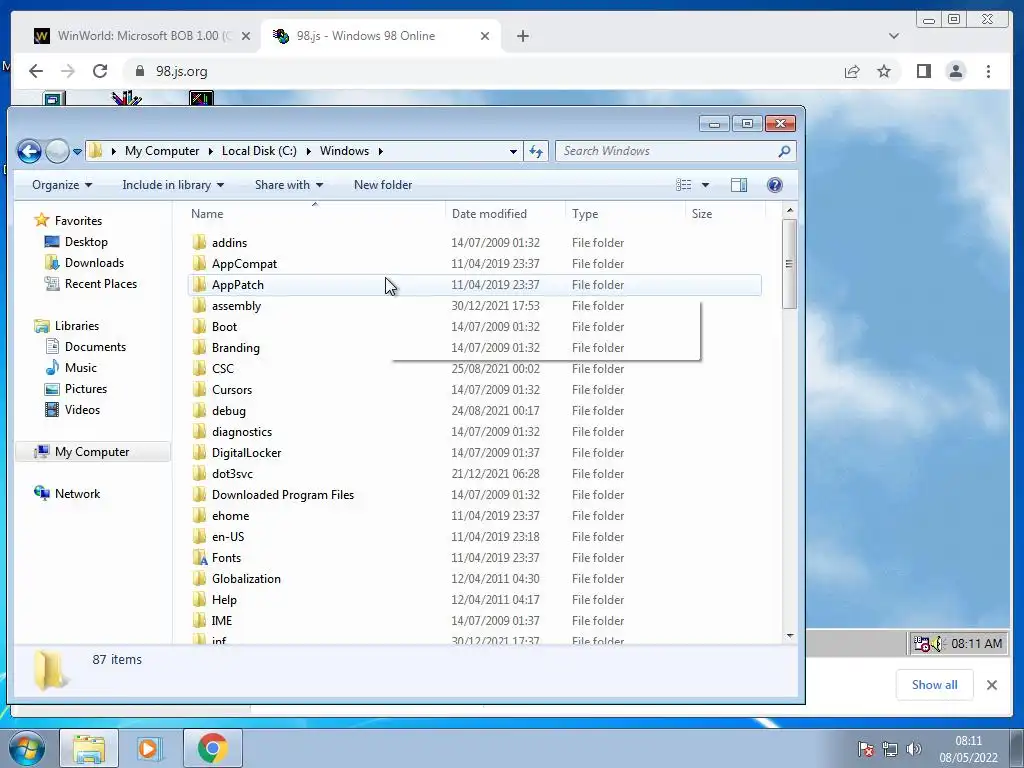
Task: Click My Computer in the address breadcrumb
Action: tap(162, 151)
